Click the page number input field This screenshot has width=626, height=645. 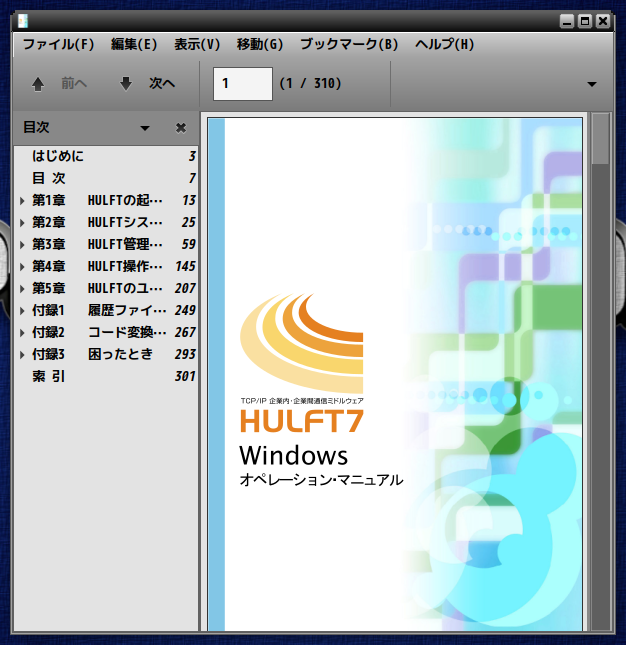[x=243, y=84]
